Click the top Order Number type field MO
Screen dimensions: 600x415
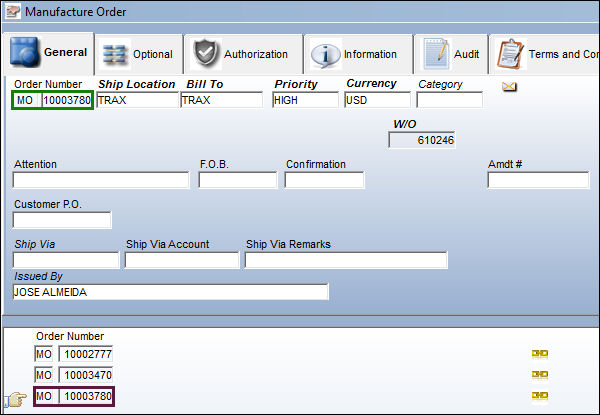coord(26,100)
